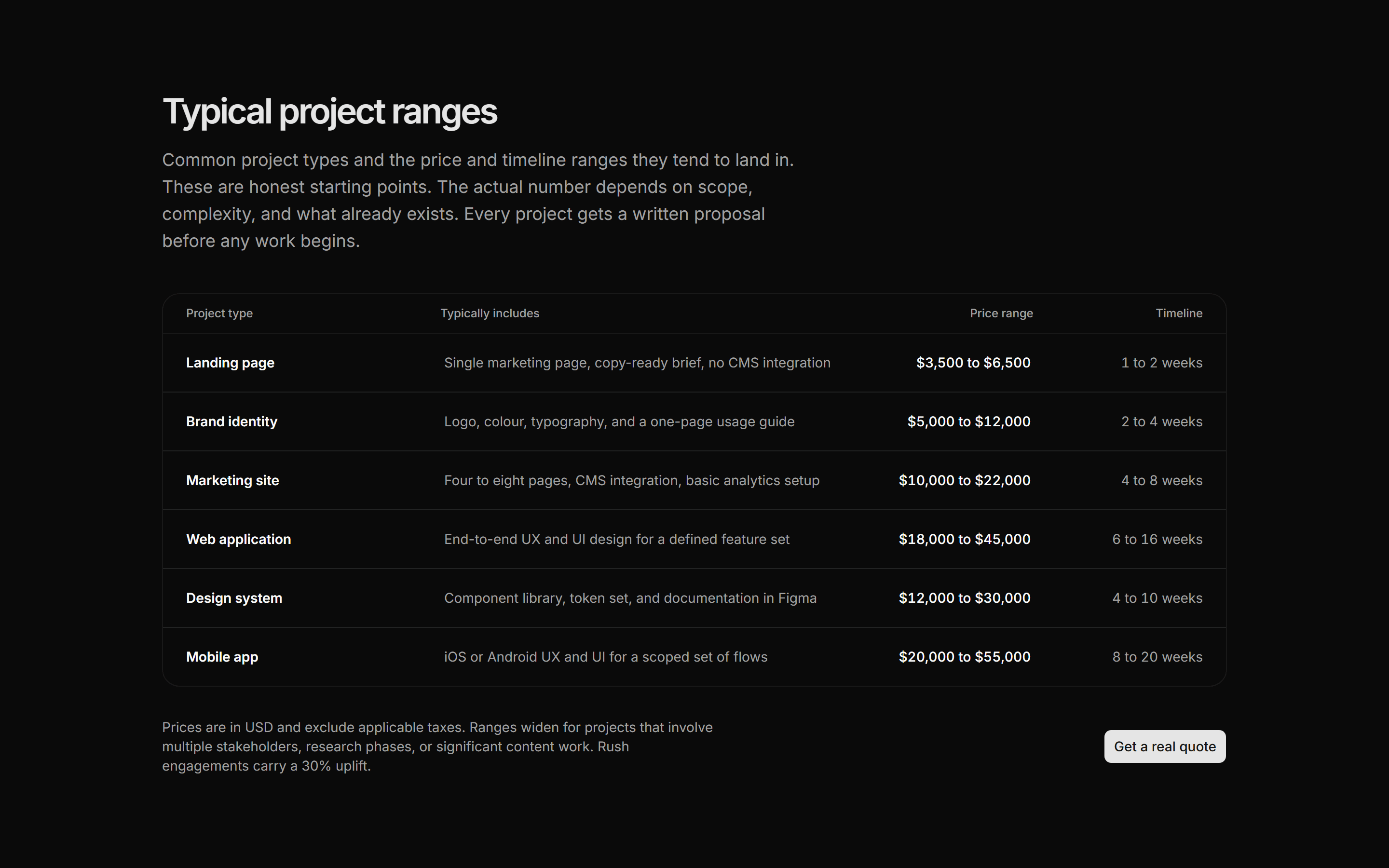This screenshot has width=1389, height=868.
Task: Click 'Logo, colour, typography' description
Action: (x=619, y=421)
